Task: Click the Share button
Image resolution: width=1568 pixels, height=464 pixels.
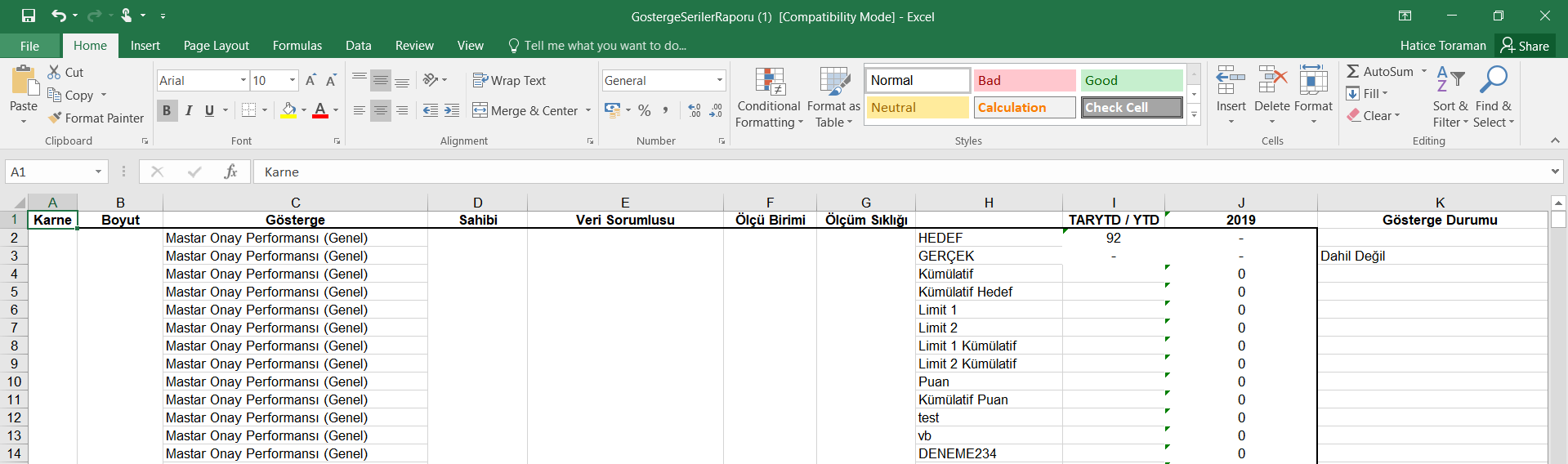Action: pyautogui.click(x=1525, y=46)
